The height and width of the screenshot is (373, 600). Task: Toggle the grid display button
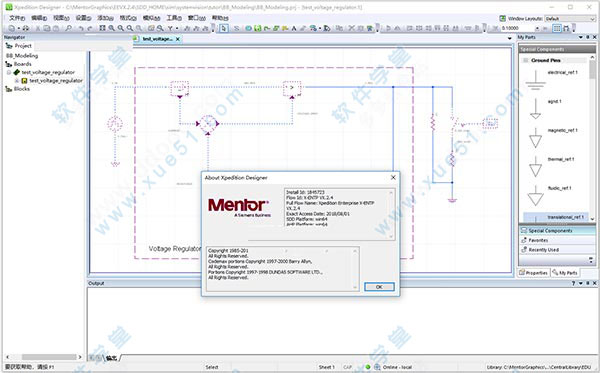click(x=557, y=28)
